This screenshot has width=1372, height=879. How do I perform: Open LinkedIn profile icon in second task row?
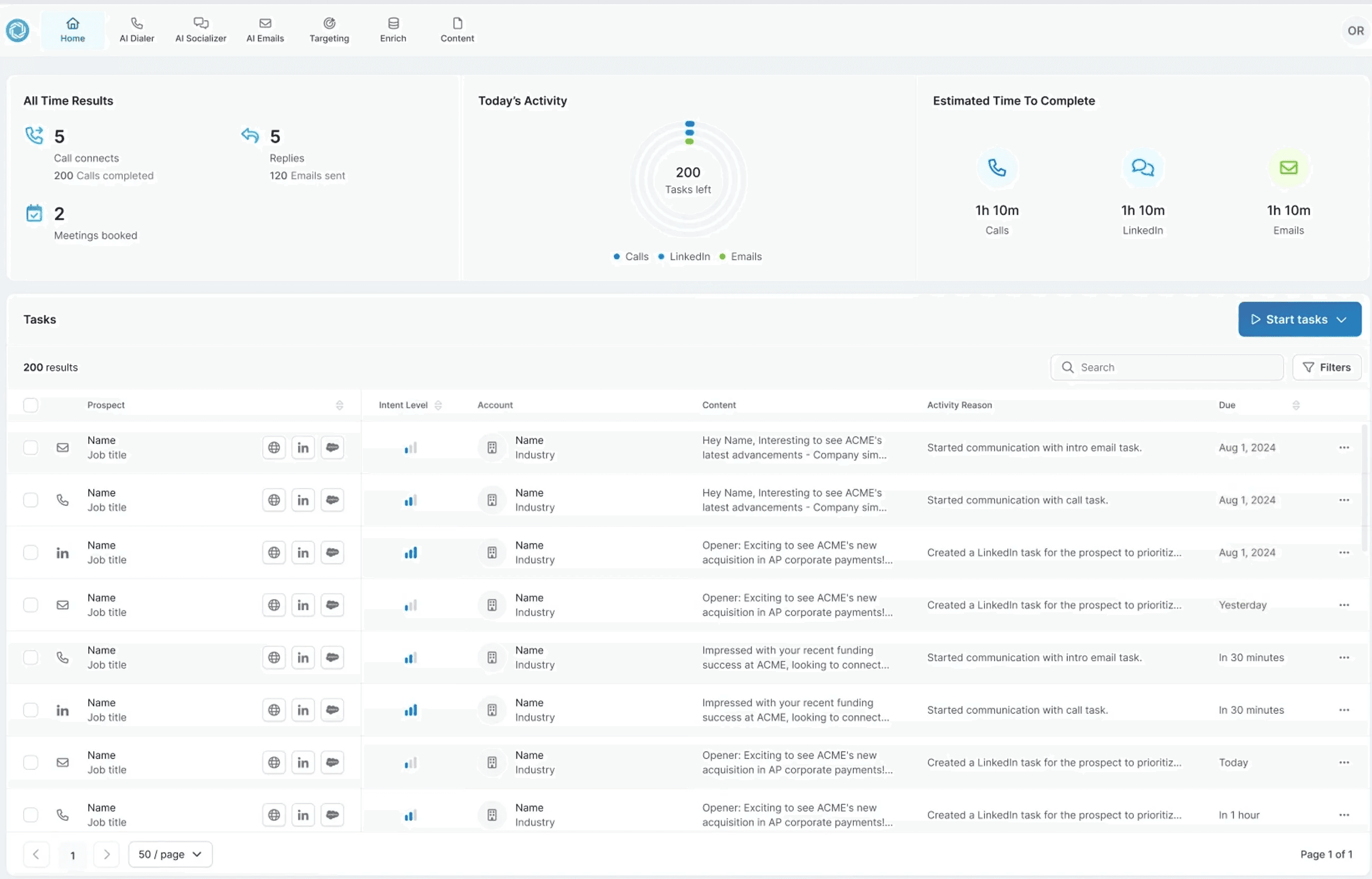pyautogui.click(x=303, y=500)
